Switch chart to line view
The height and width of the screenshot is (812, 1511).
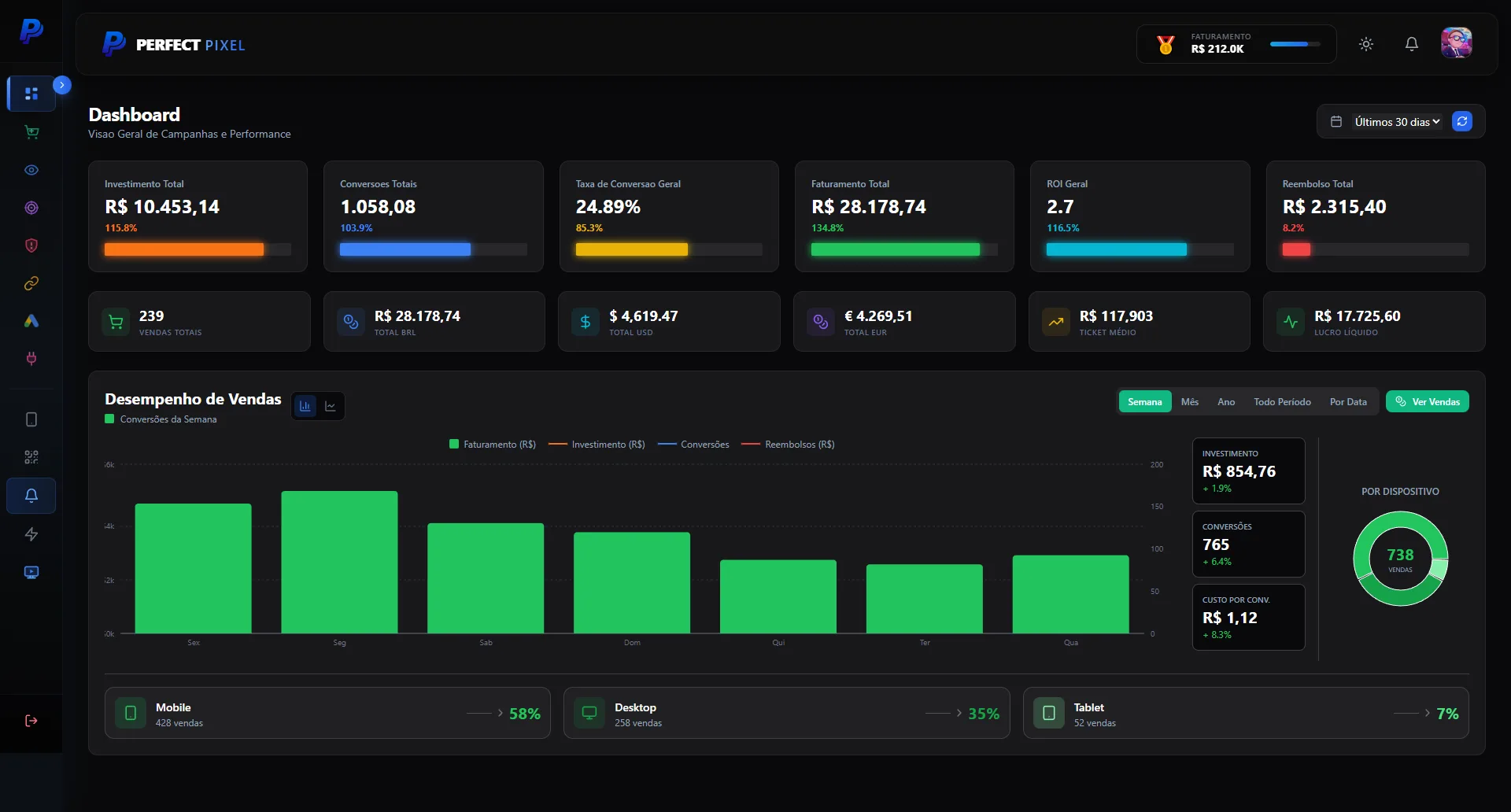pyautogui.click(x=331, y=406)
